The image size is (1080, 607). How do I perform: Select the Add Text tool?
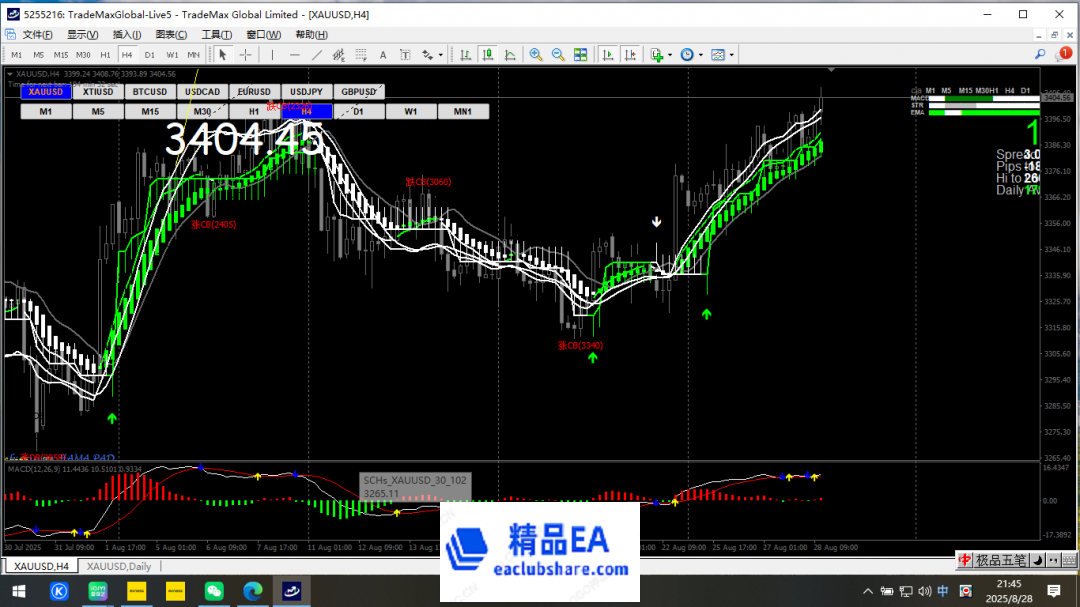(x=382, y=54)
